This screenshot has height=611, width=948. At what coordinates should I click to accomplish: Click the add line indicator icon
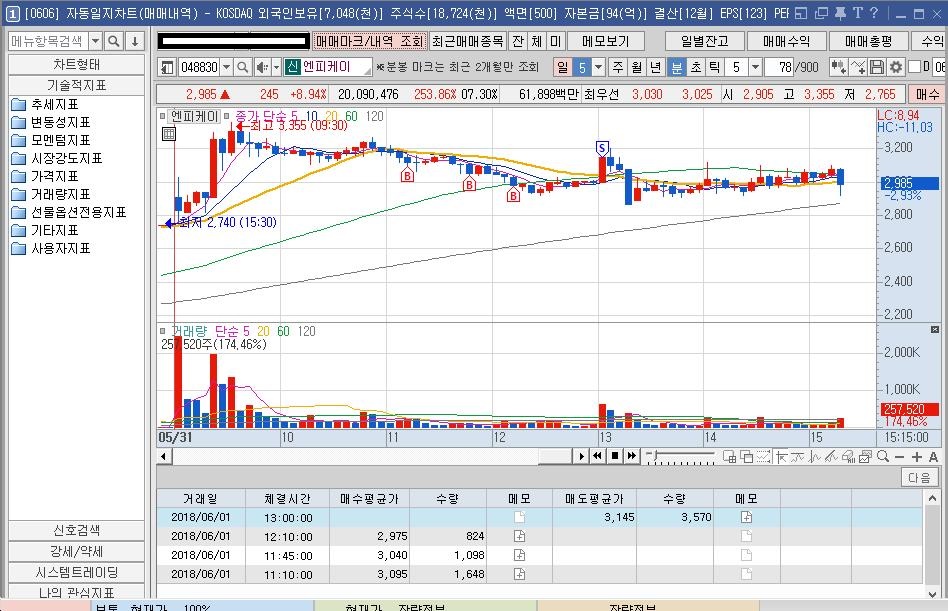pos(858,67)
